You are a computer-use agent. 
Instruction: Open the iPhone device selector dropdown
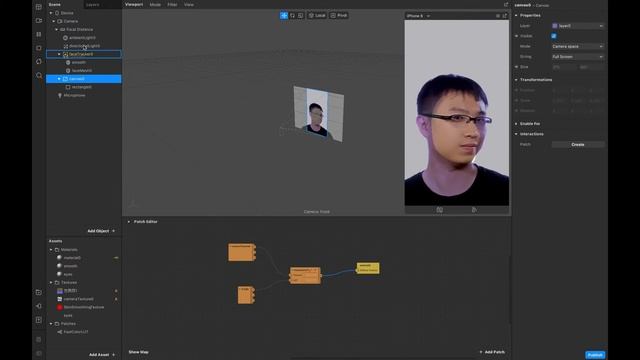coord(418,16)
